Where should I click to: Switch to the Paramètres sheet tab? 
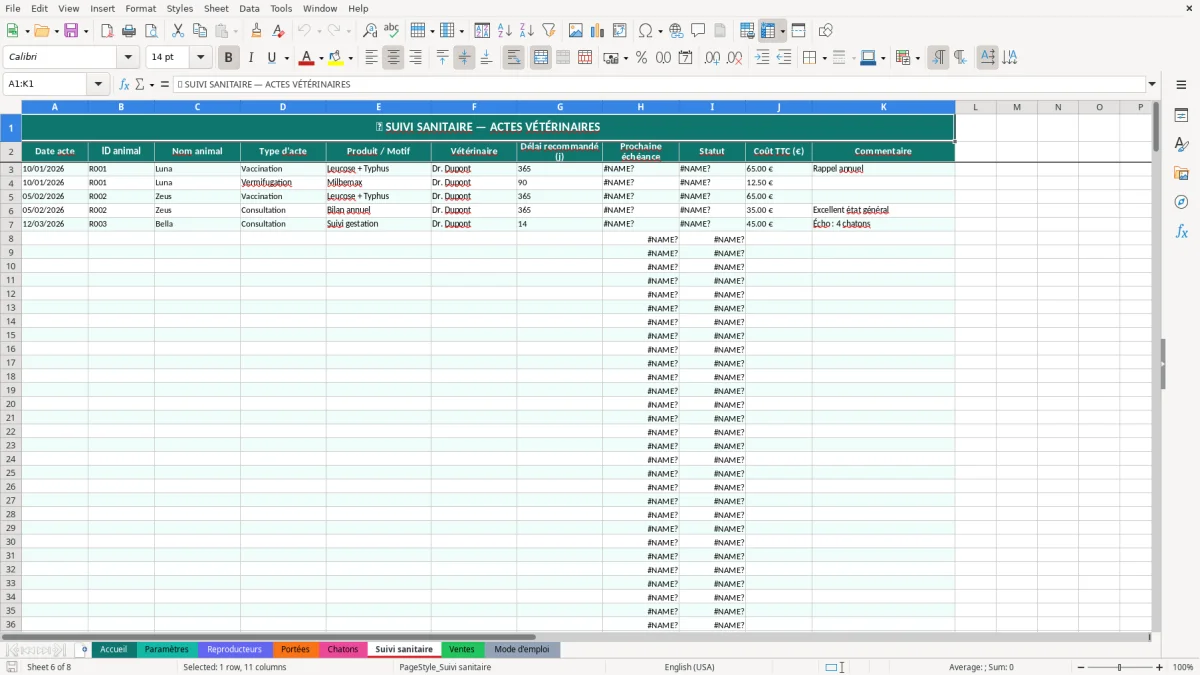pyautogui.click(x=167, y=649)
